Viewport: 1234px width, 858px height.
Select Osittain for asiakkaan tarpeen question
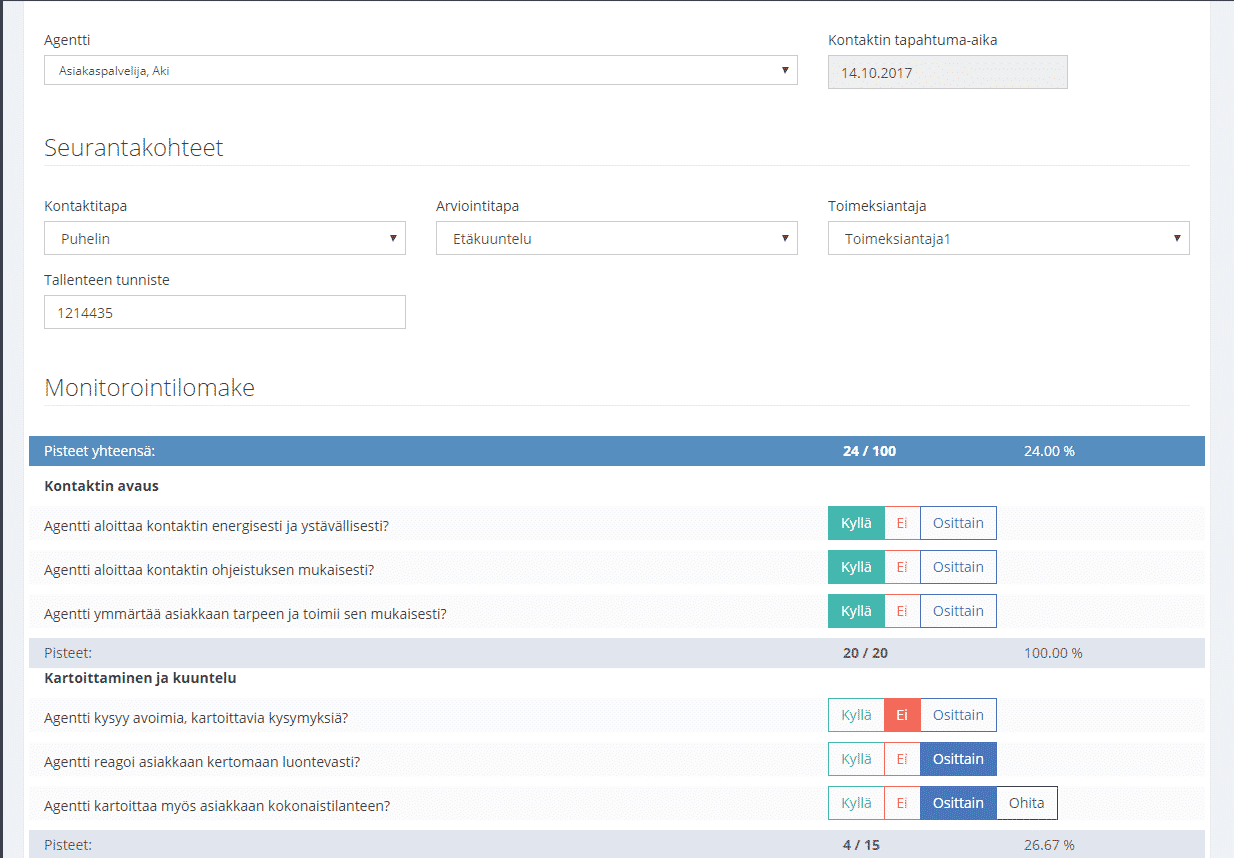958,611
